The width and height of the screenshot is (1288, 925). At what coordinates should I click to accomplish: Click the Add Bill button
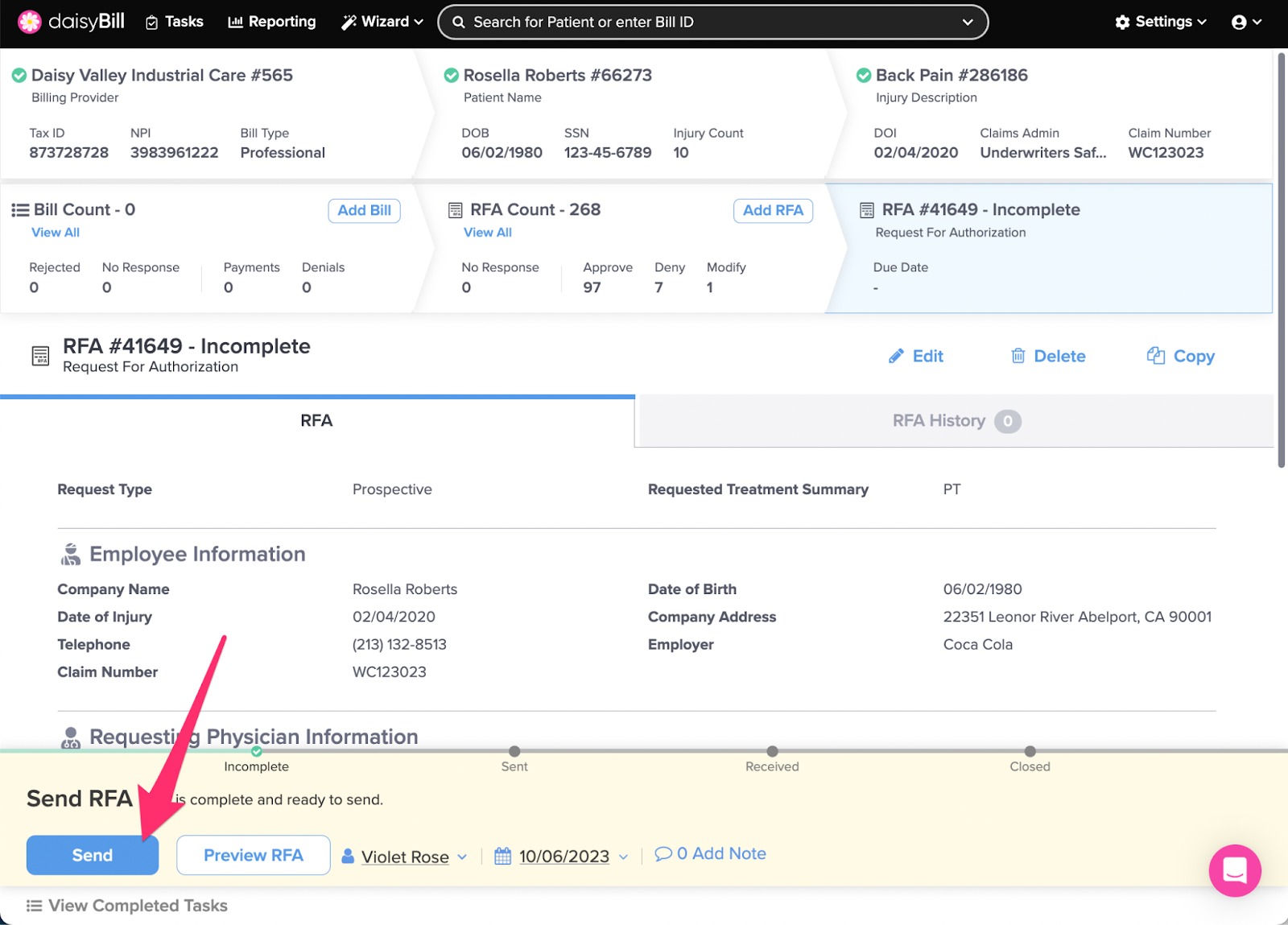364,210
